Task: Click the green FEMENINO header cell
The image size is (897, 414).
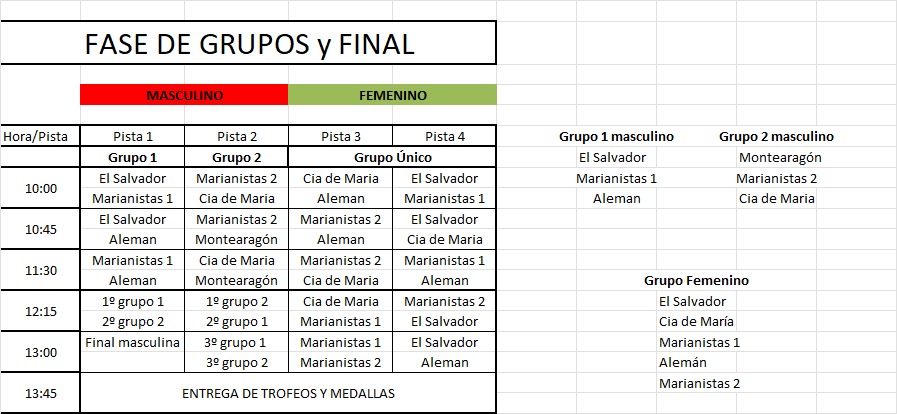Action: 392,95
